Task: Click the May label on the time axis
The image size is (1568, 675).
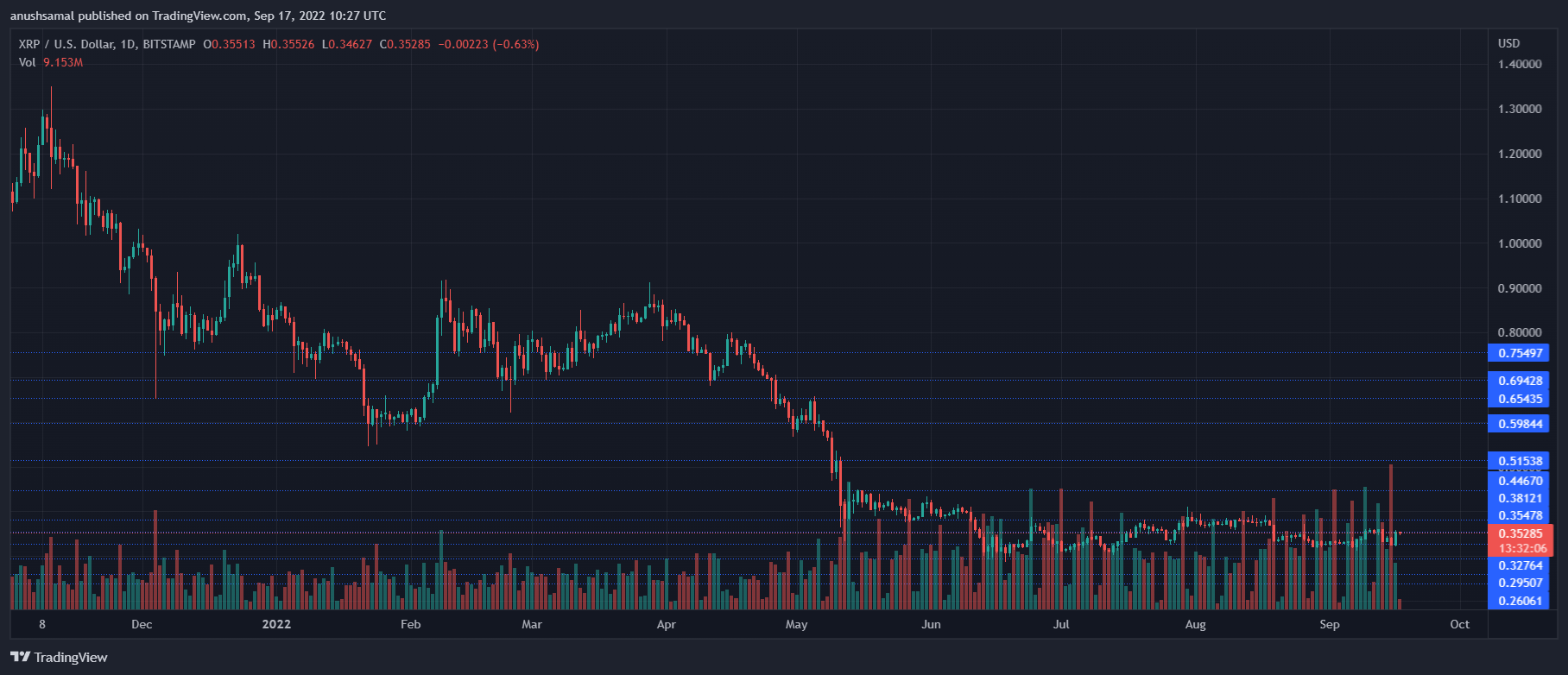Action: [x=796, y=624]
